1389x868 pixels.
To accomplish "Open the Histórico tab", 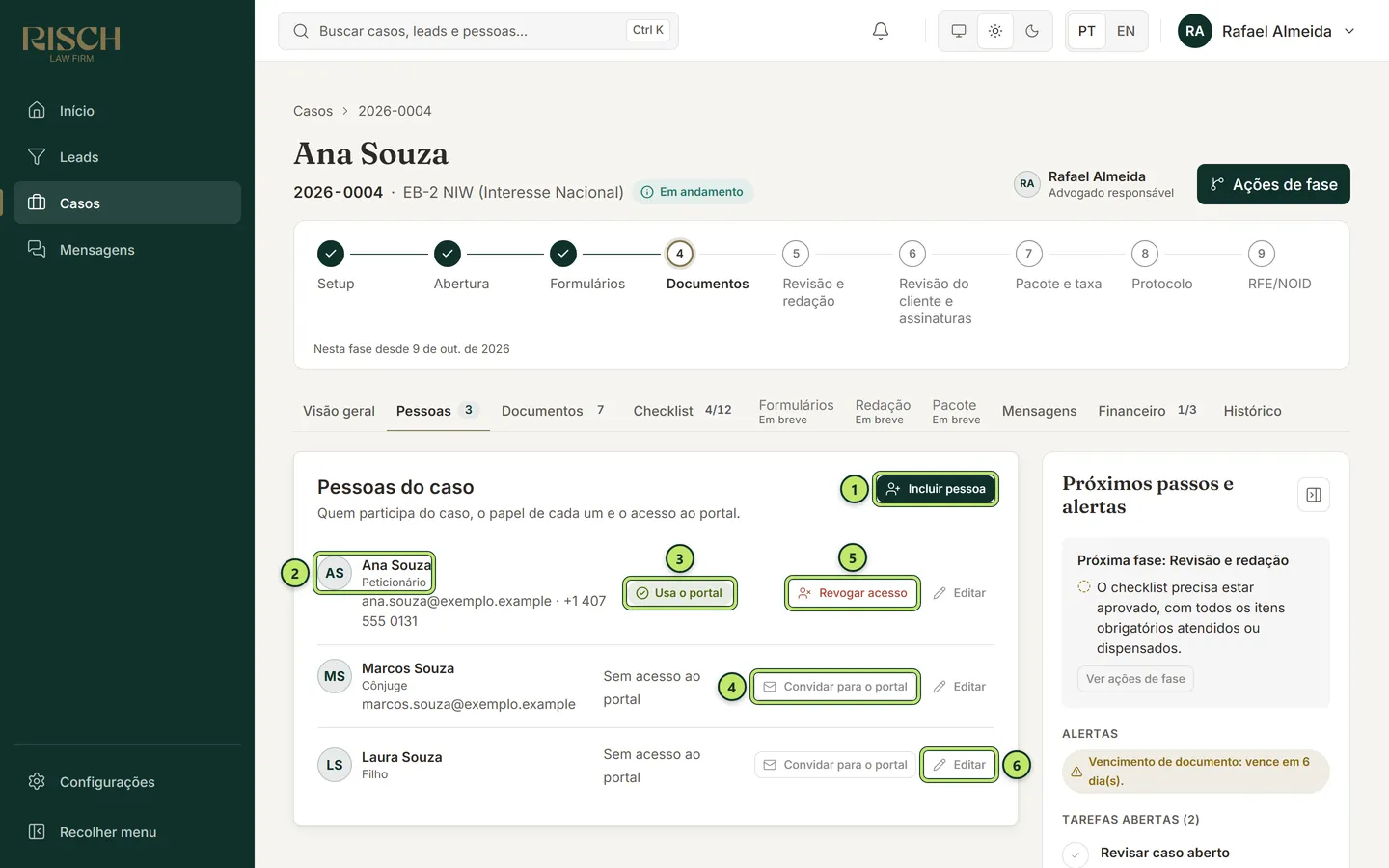I will coord(1252,411).
